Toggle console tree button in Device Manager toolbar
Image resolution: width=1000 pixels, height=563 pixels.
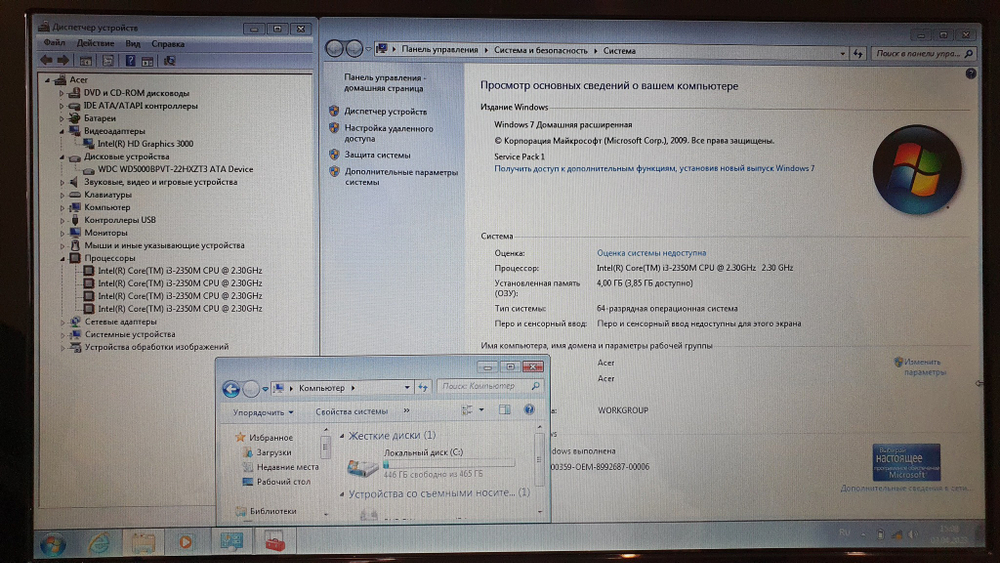85,61
